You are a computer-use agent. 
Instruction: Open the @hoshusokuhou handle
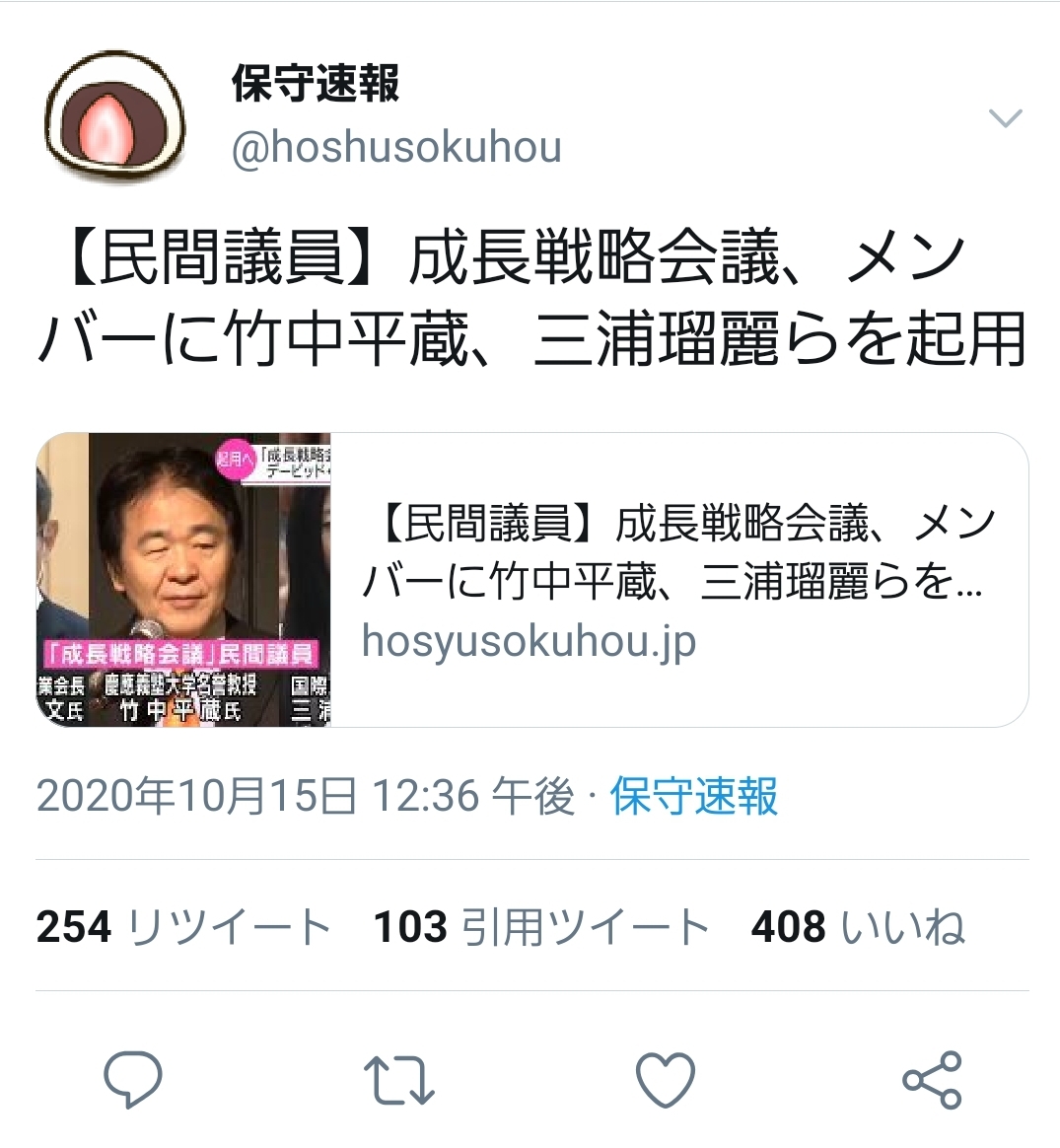click(x=396, y=147)
